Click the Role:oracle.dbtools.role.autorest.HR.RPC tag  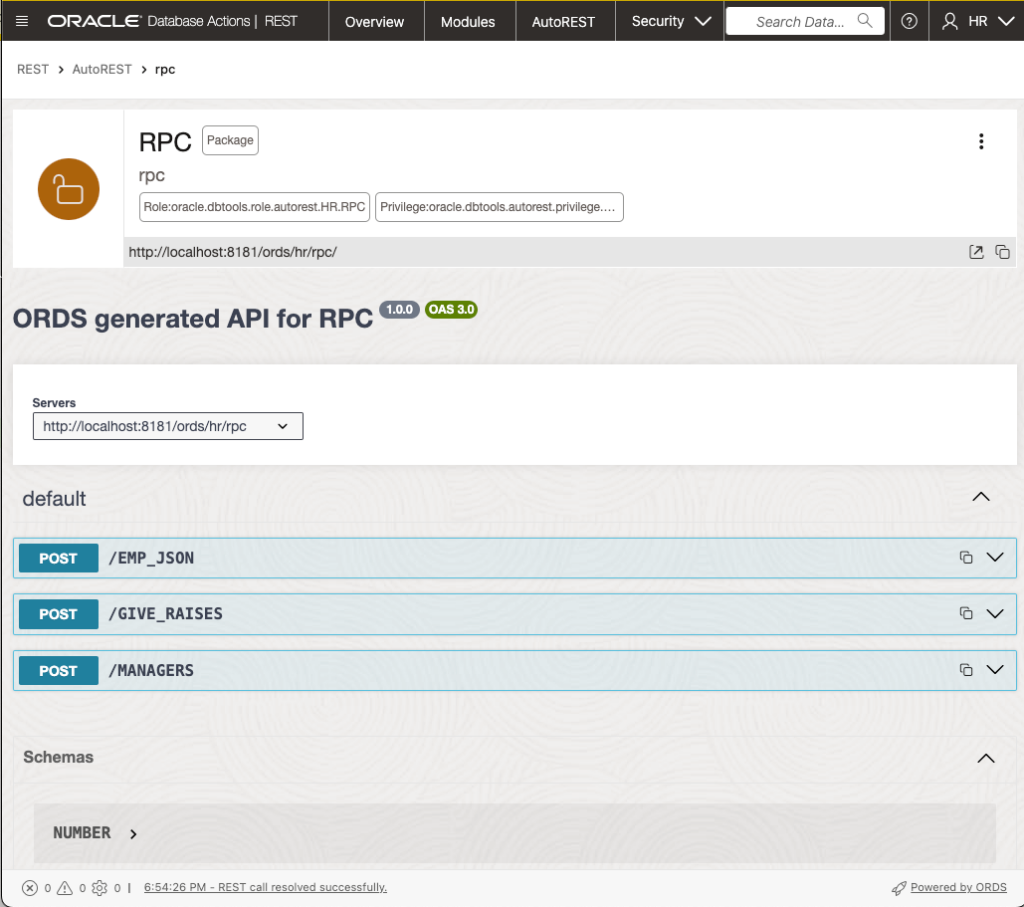[x=254, y=207]
